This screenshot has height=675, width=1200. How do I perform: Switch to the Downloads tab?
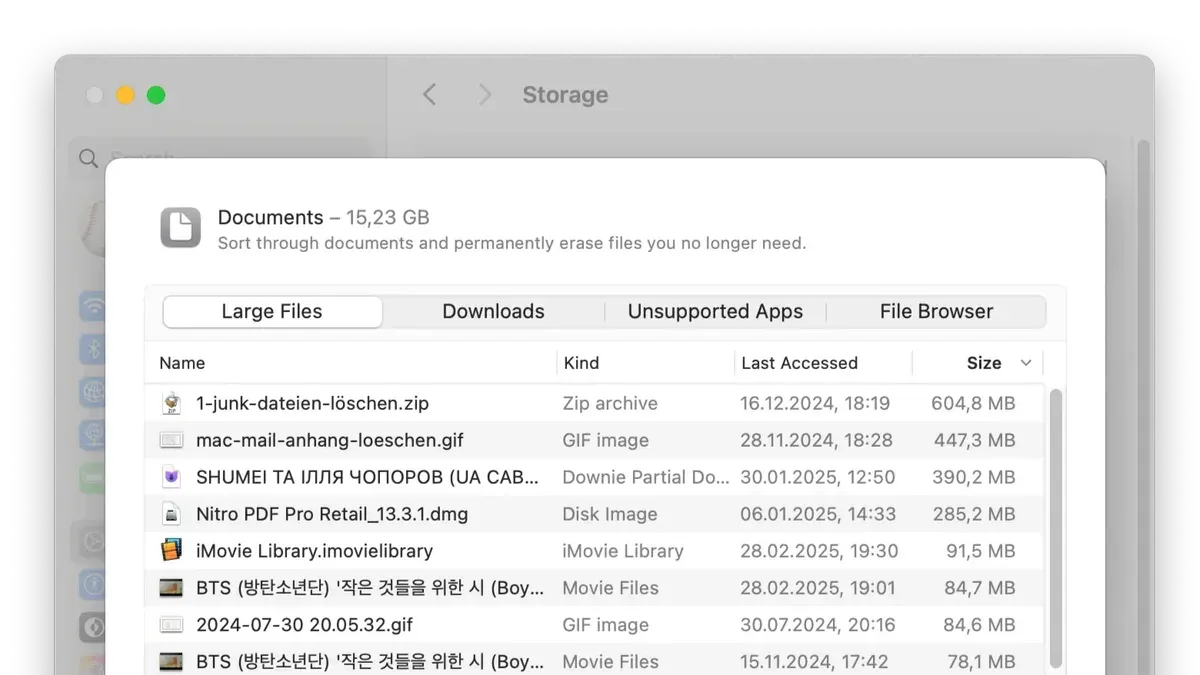point(493,312)
